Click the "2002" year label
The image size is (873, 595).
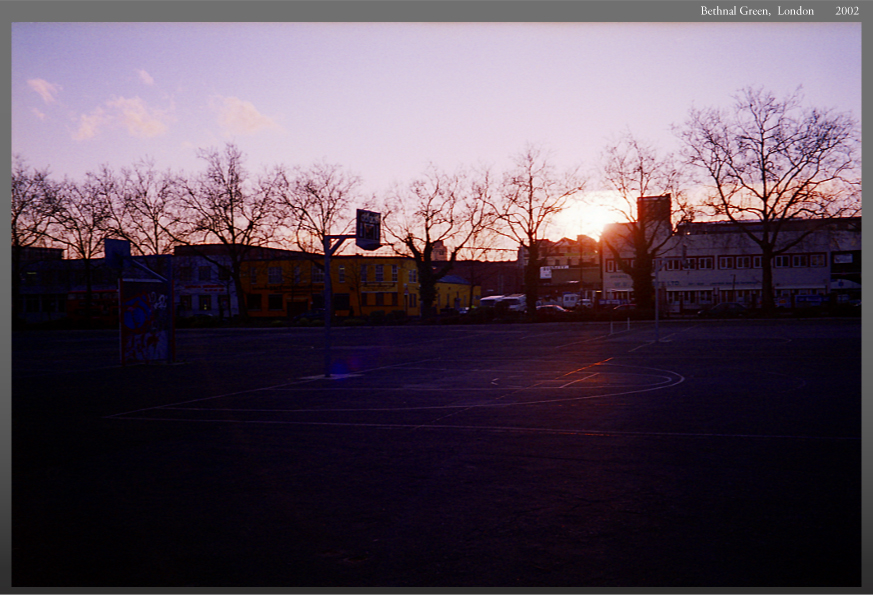pos(847,11)
